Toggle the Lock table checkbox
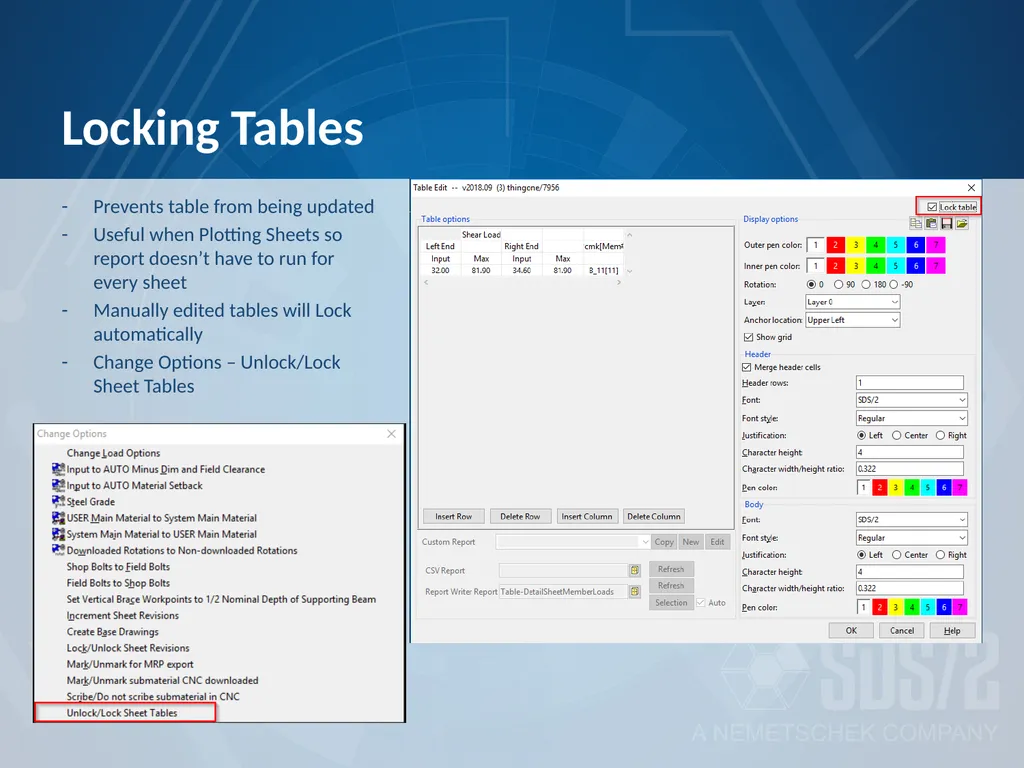This screenshot has height=768, width=1024. point(932,207)
